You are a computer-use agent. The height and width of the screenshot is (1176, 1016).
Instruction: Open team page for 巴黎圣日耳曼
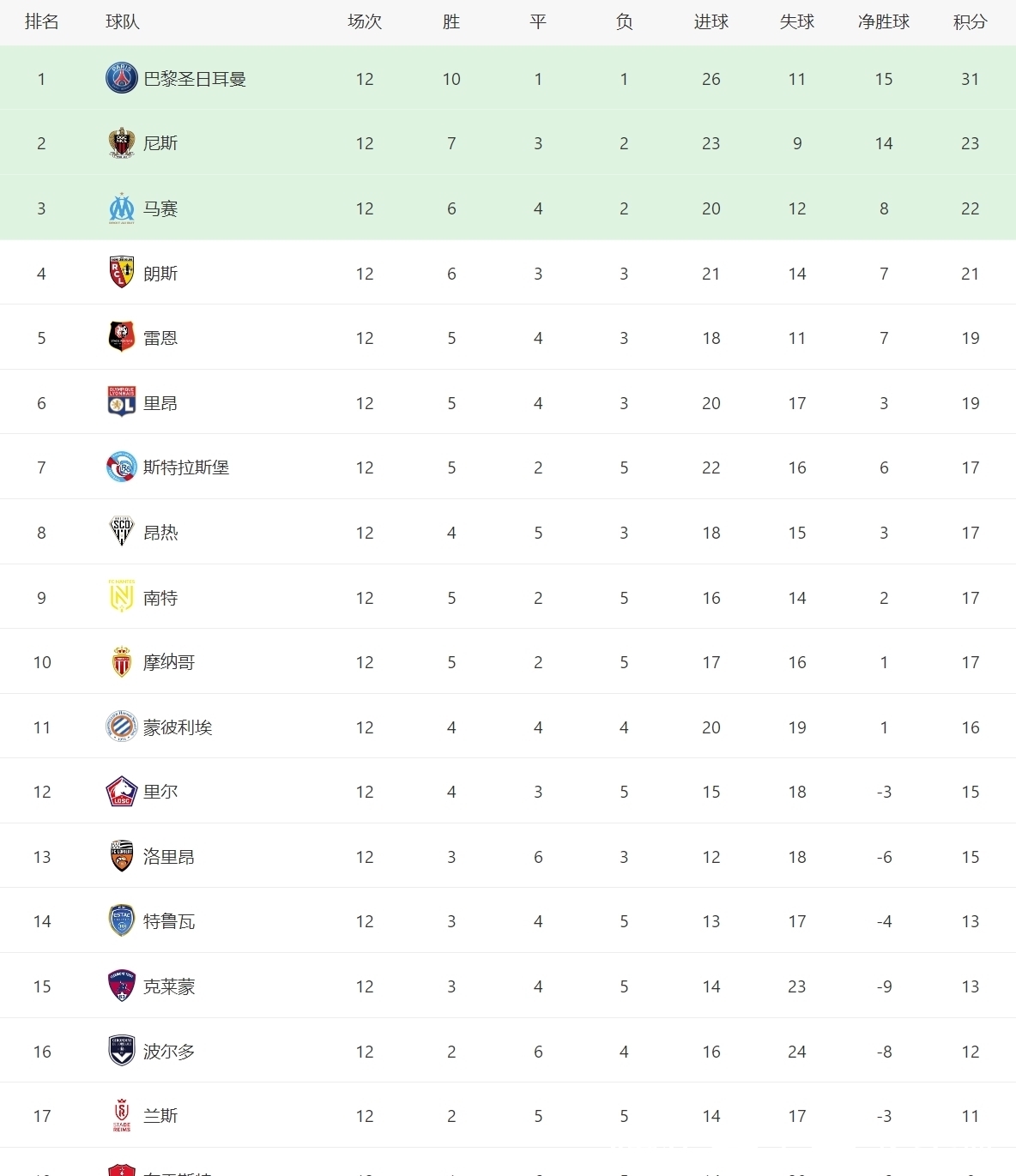195,79
